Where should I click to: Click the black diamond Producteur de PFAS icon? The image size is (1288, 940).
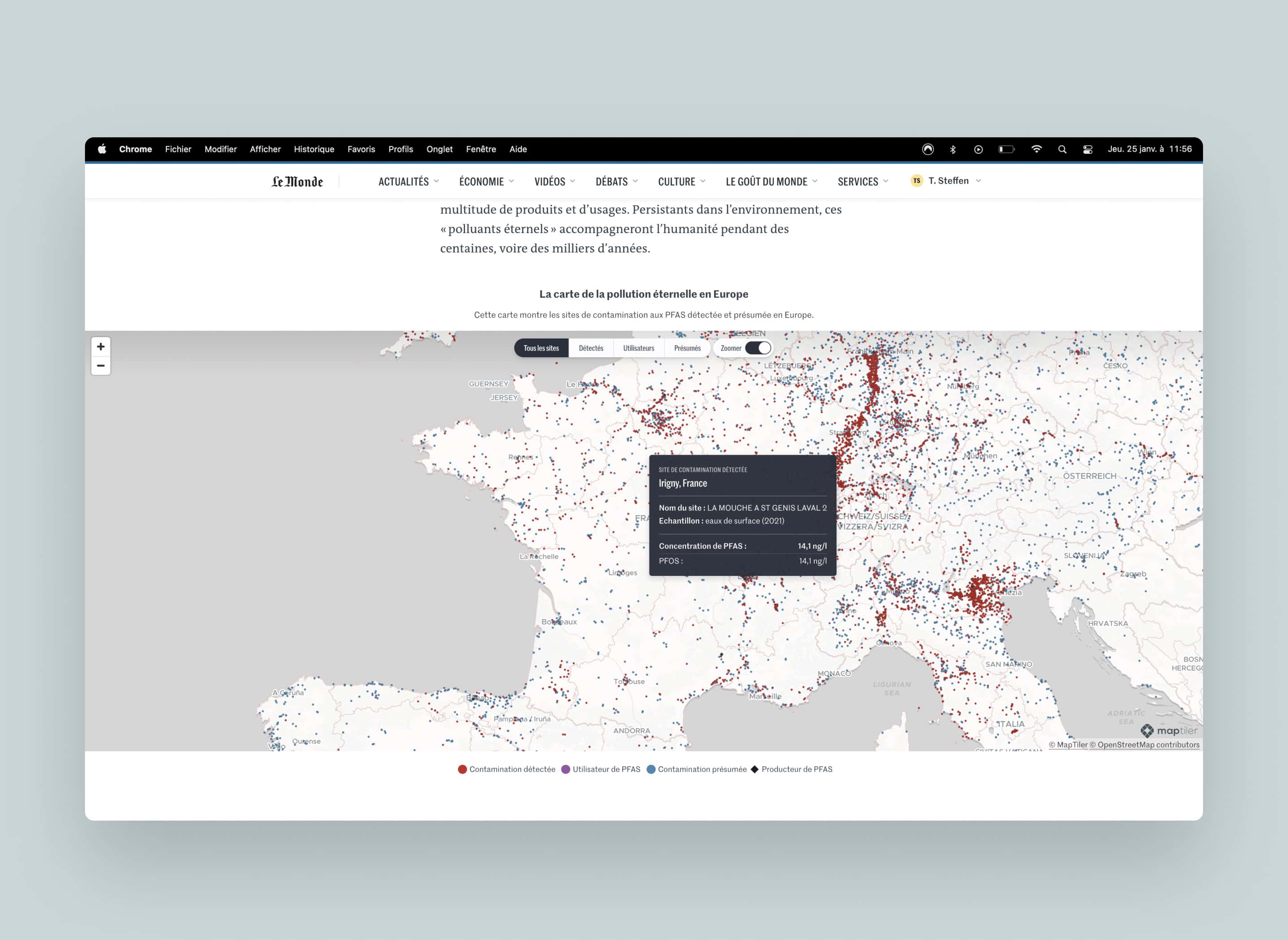pos(754,769)
